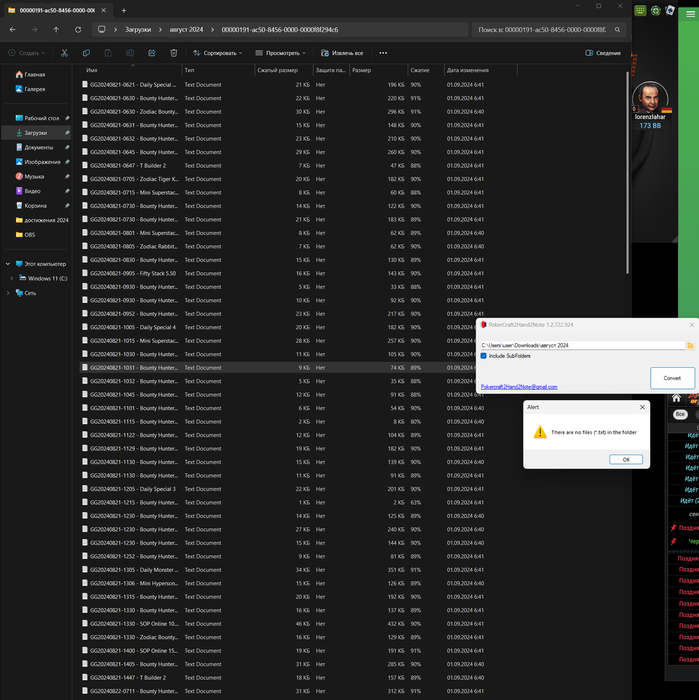Go up one folder level arrow
Image resolution: width=699 pixels, height=700 pixels.
point(56,29)
